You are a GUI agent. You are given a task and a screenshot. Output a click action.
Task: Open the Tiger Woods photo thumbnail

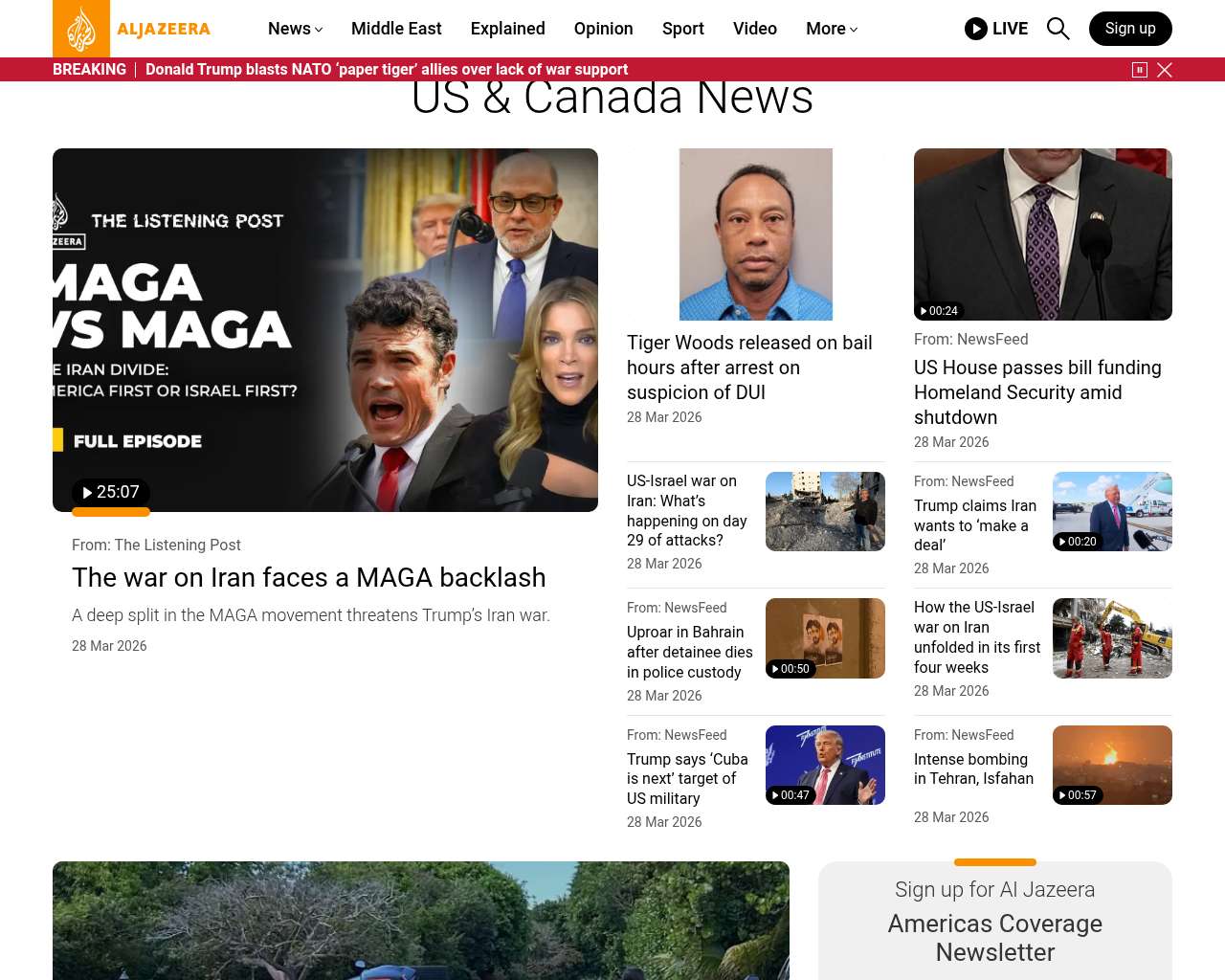pyautogui.click(x=755, y=234)
